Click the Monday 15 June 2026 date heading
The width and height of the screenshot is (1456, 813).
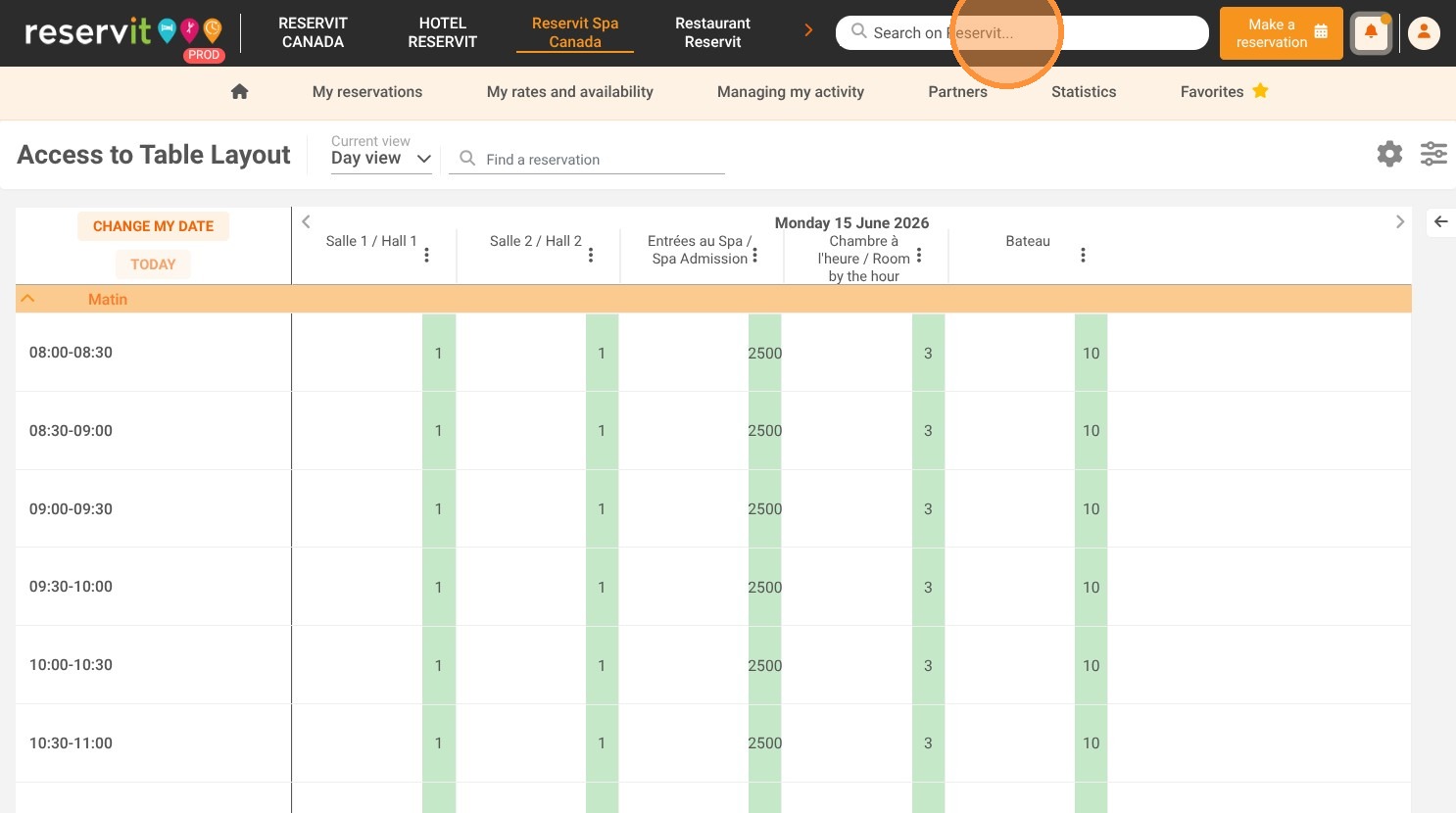(x=851, y=222)
